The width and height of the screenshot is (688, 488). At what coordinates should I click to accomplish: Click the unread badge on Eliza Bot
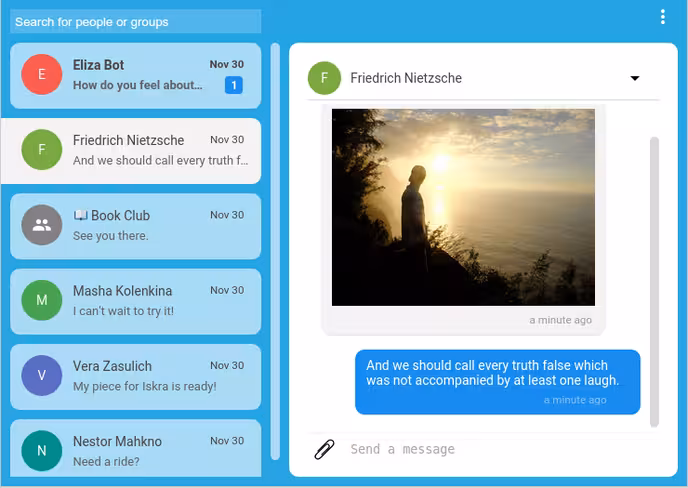[x=234, y=85]
